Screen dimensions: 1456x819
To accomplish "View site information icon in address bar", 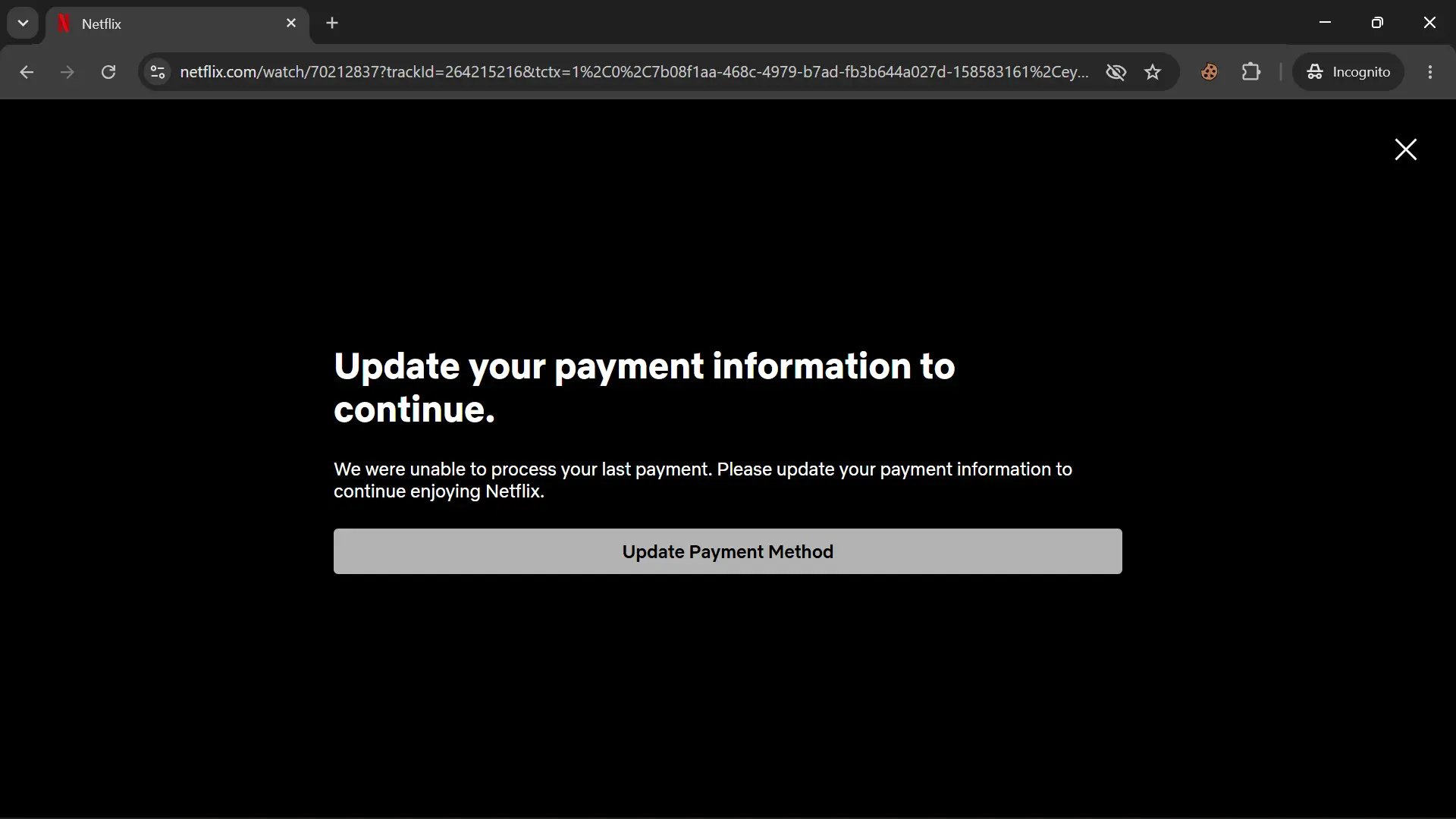I will click(x=158, y=72).
